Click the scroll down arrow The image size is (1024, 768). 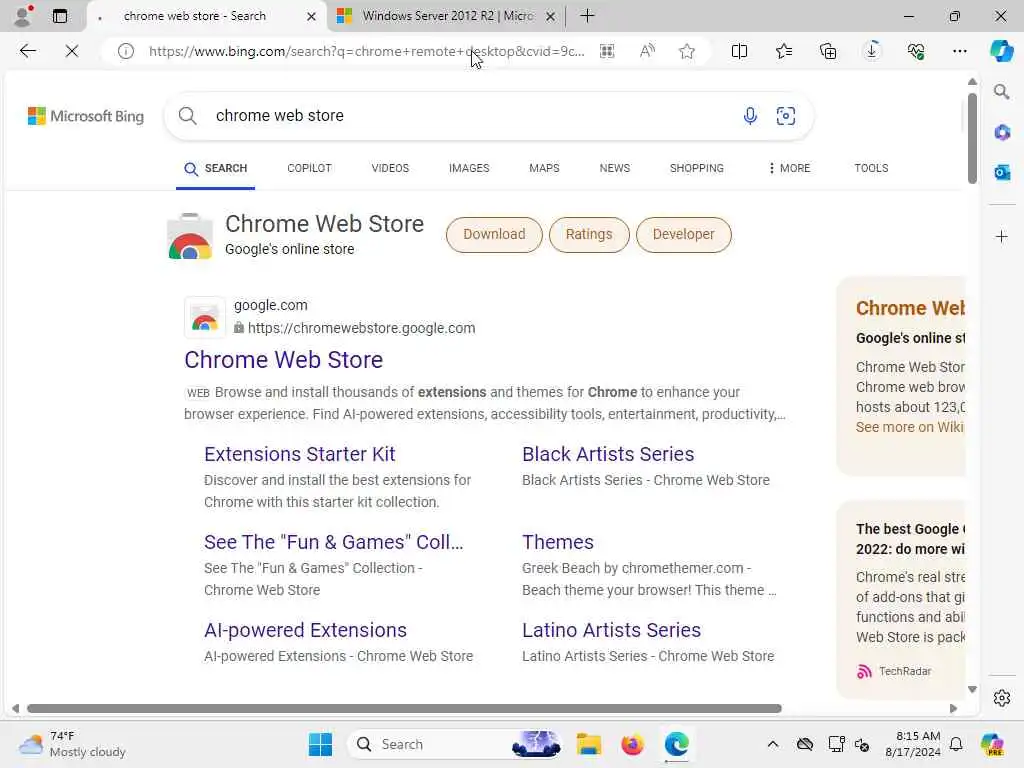click(x=972, y=689)
